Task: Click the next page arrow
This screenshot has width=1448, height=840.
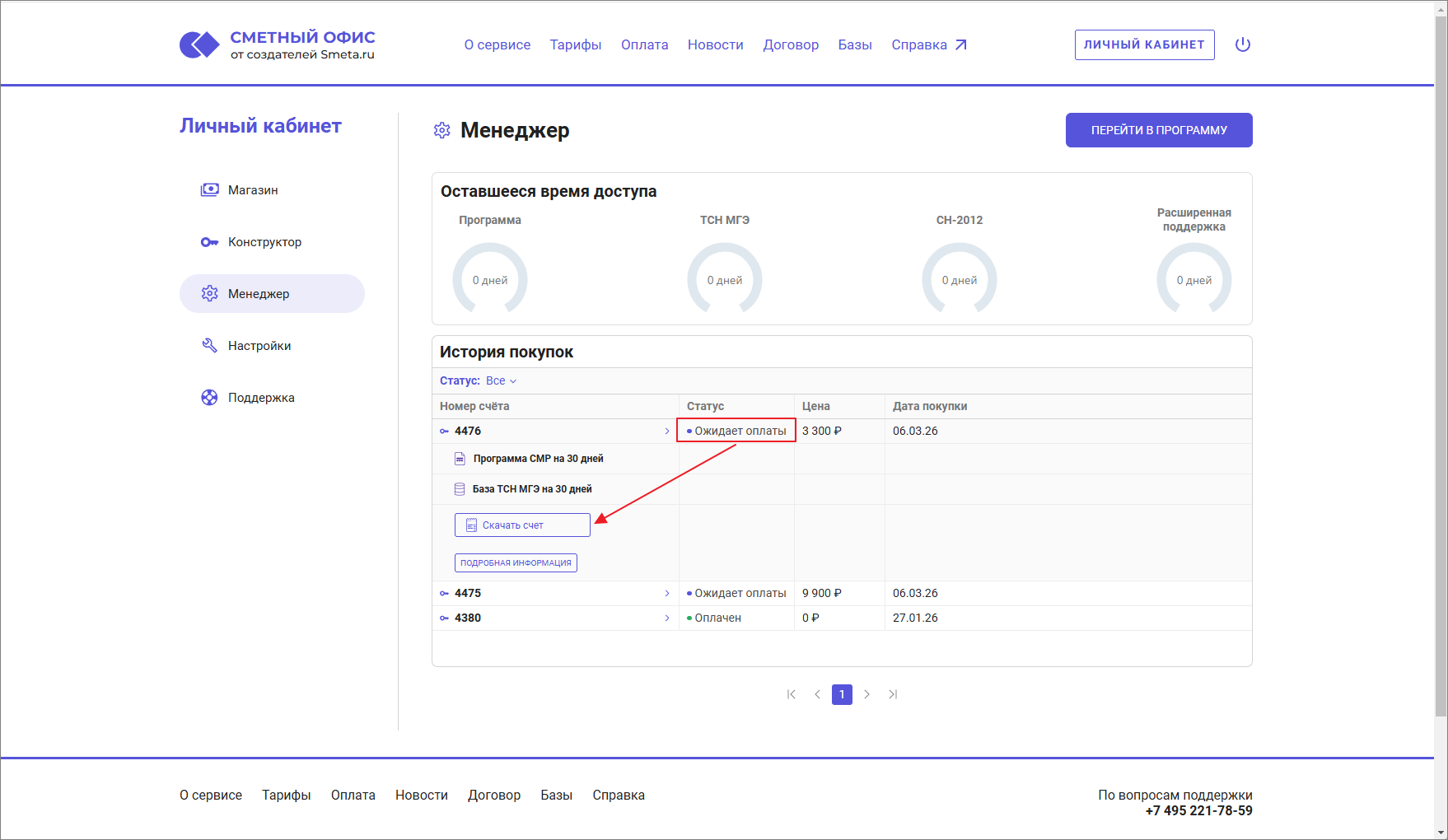Action: point(866,694)
